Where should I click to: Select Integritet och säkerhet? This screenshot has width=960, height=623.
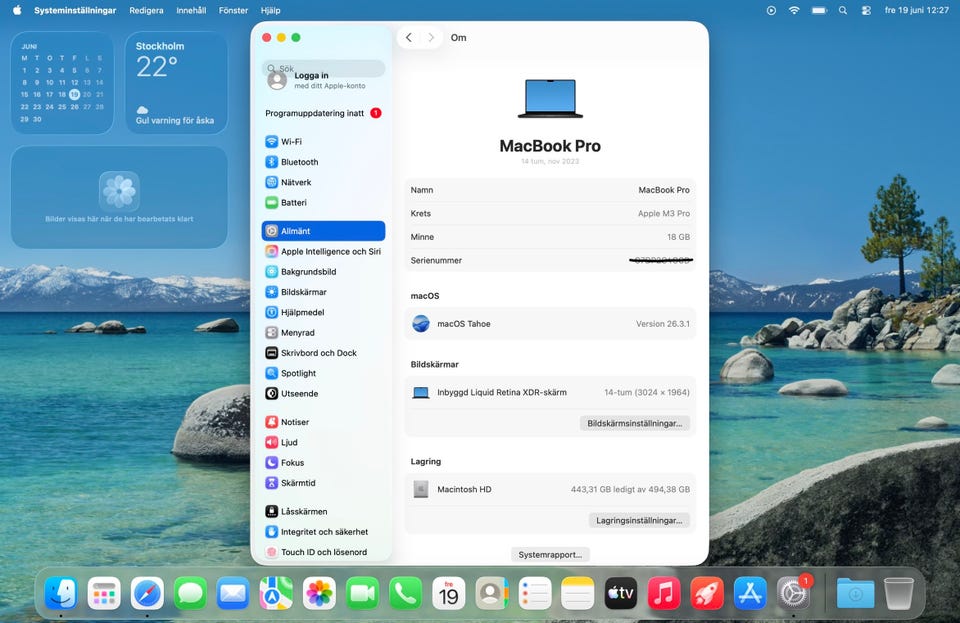click(323, 531)
